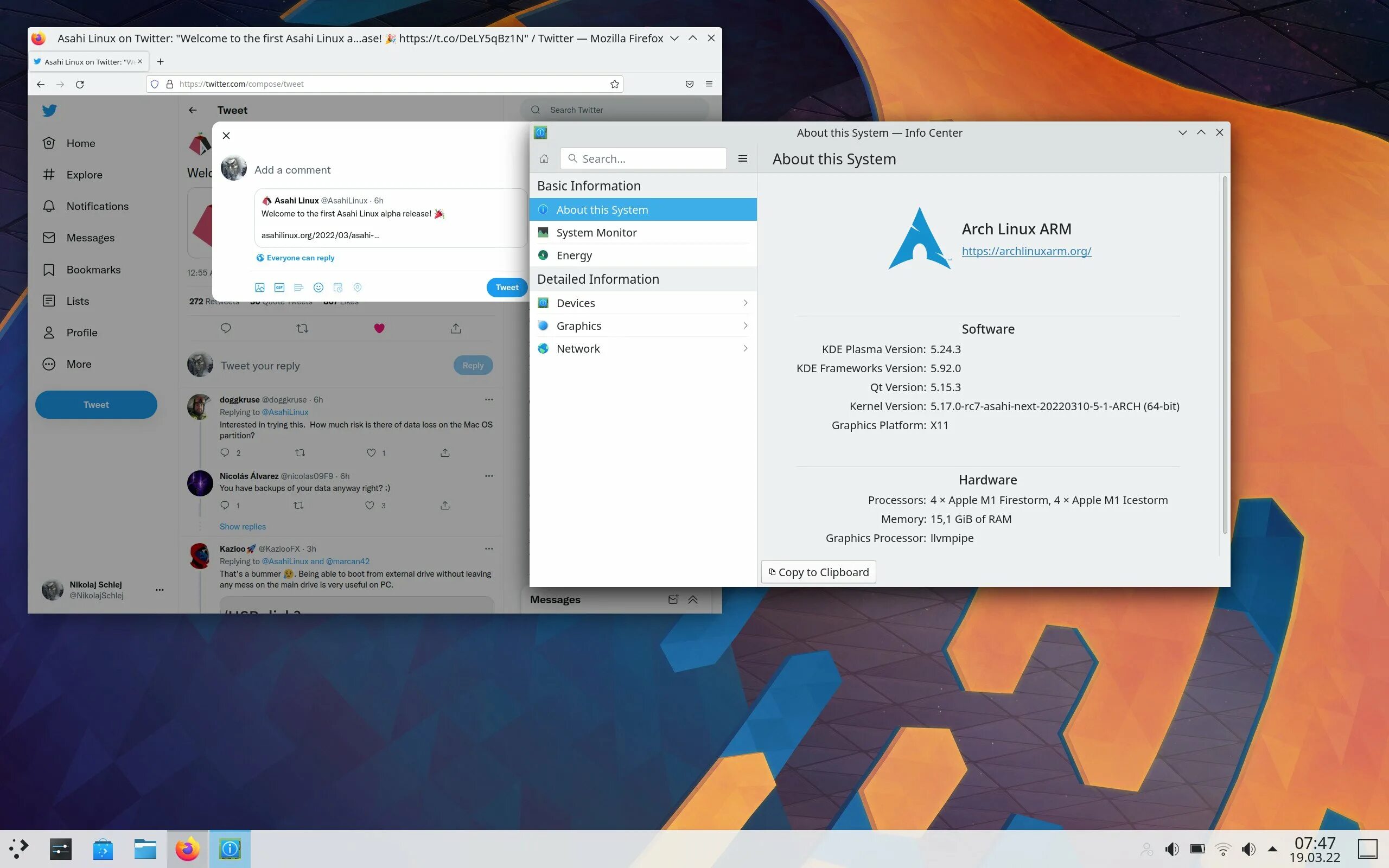
Task: Click the Wi-Fi network tray icon
Action: (x=1222, y=848)
